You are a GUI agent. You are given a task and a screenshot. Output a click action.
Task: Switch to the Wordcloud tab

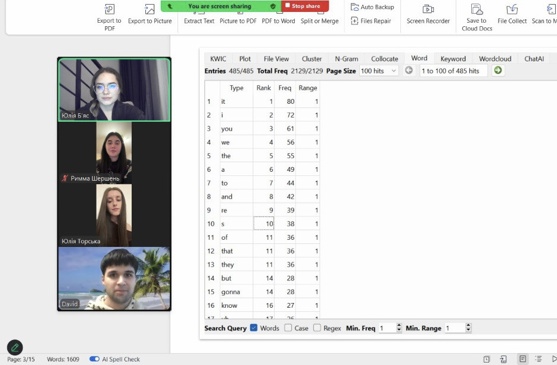click(x=495, y=59)
